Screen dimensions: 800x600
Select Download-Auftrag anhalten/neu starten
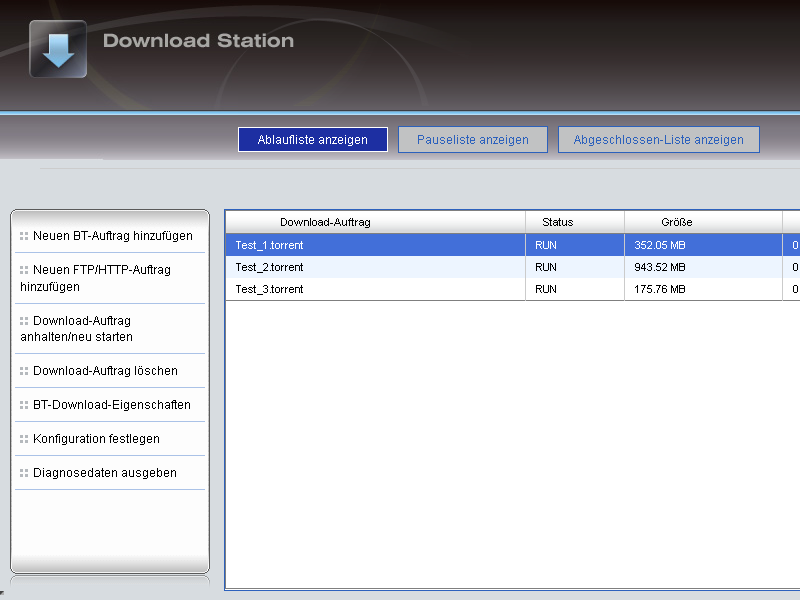tap(77, 329)
